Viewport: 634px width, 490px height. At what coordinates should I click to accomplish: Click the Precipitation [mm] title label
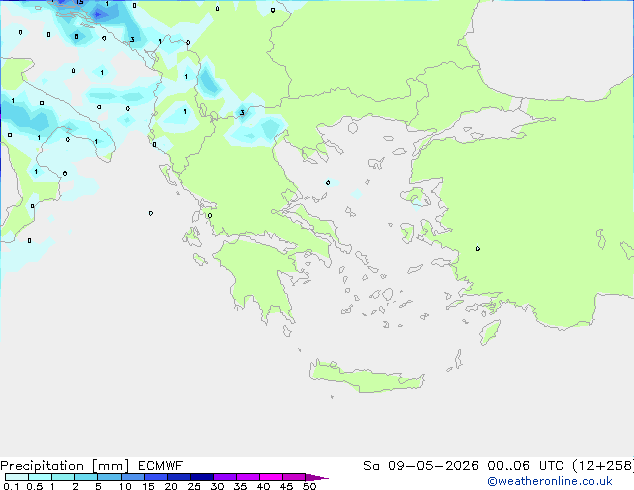(64, 466)
